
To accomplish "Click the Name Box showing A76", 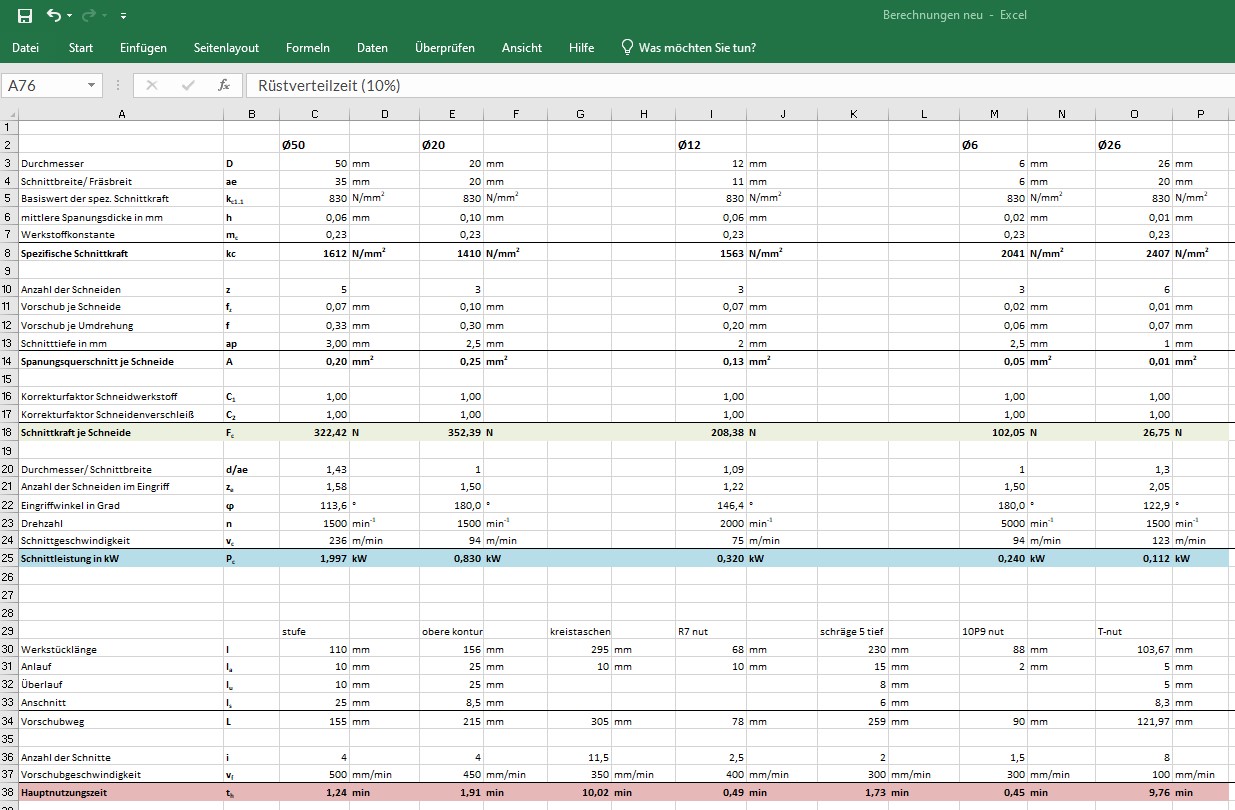I will pos(45,85).
